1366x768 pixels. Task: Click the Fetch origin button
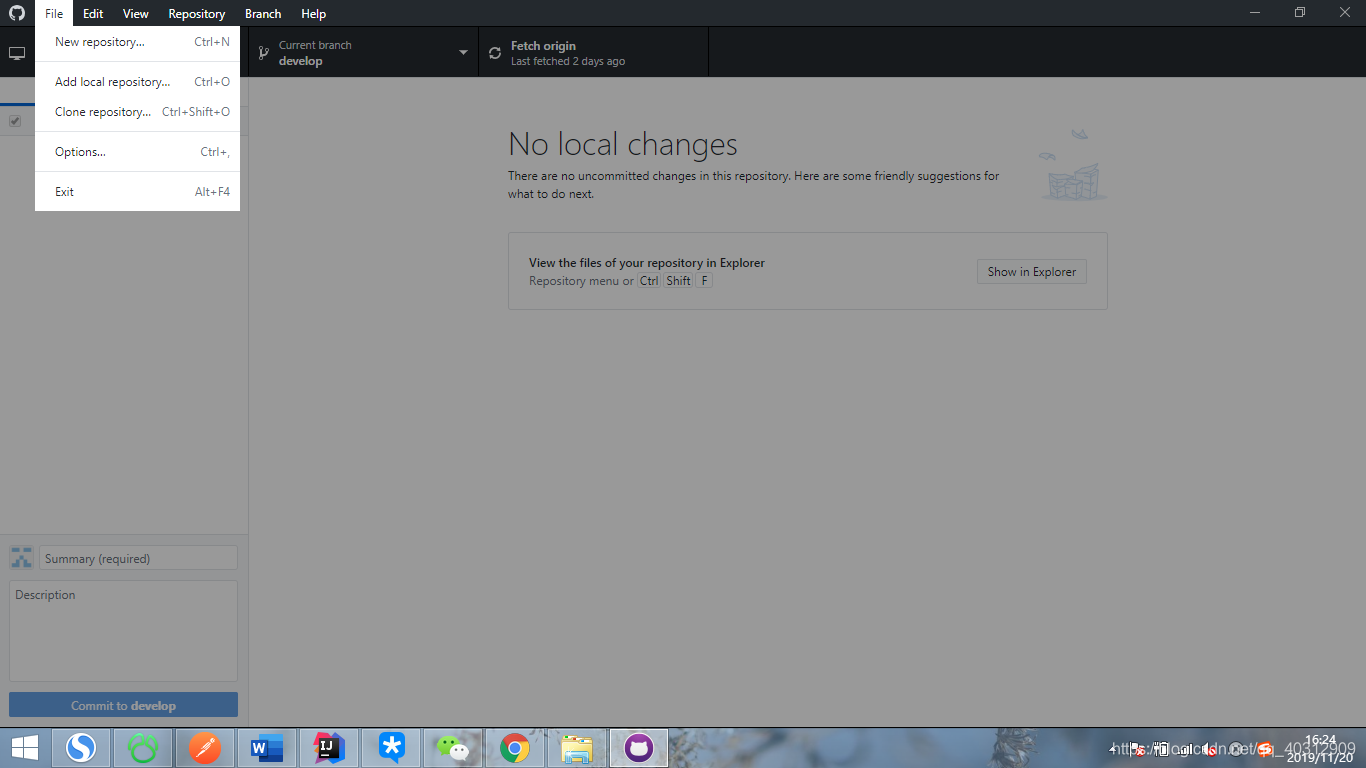[593, 53]
